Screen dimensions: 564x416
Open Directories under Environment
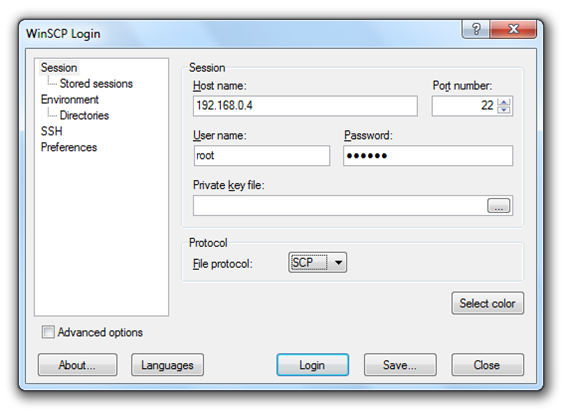pos(84,115)
